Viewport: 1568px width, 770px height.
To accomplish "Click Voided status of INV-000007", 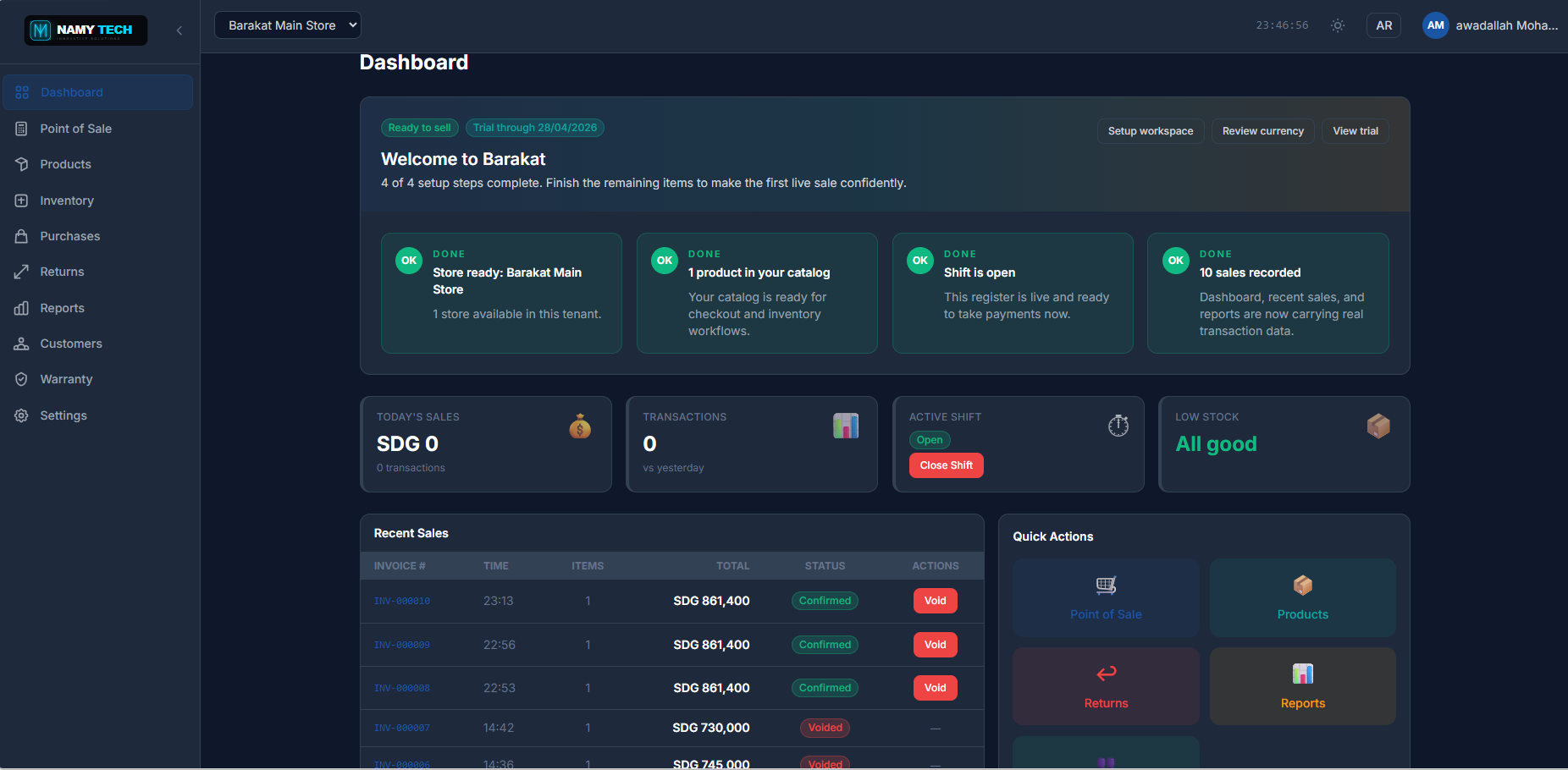I will click(x=825, y=728).
